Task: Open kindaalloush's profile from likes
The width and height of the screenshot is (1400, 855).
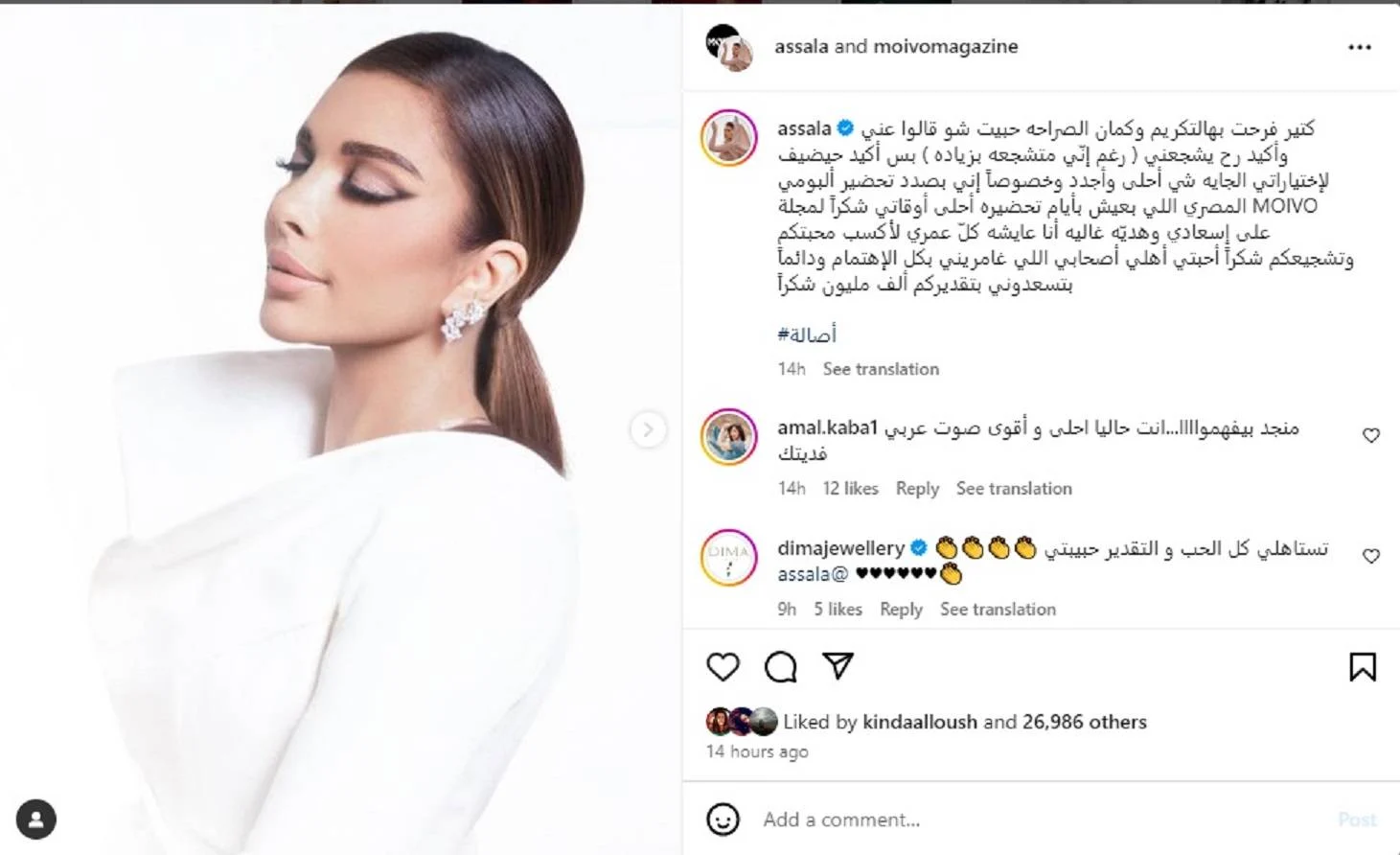Action: click(920, 722)
